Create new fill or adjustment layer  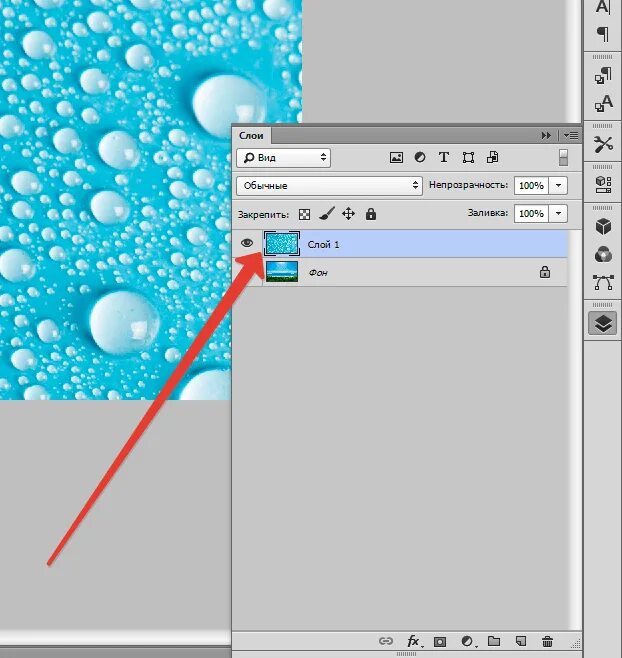(468, 641)
